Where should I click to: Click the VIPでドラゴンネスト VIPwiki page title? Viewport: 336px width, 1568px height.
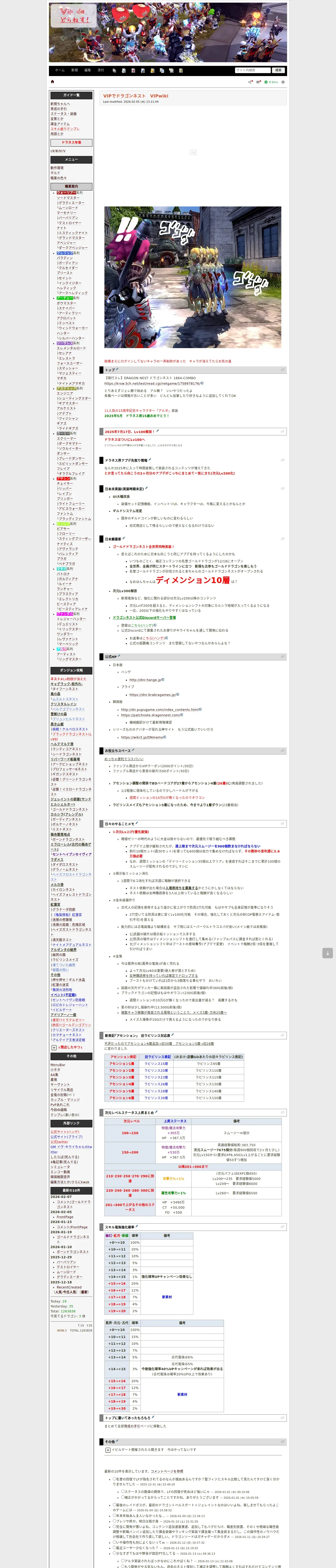pyautogui.click(x=135, y=96)
